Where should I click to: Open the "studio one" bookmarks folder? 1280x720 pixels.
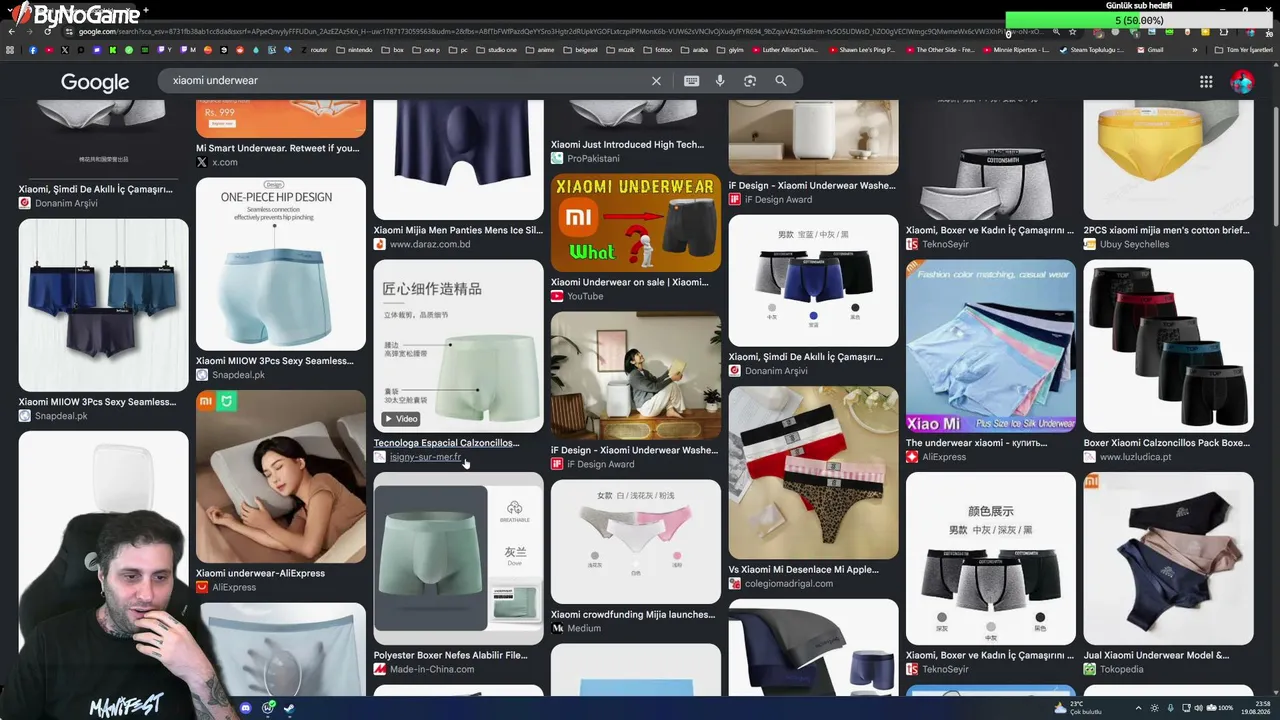[497, 50]
